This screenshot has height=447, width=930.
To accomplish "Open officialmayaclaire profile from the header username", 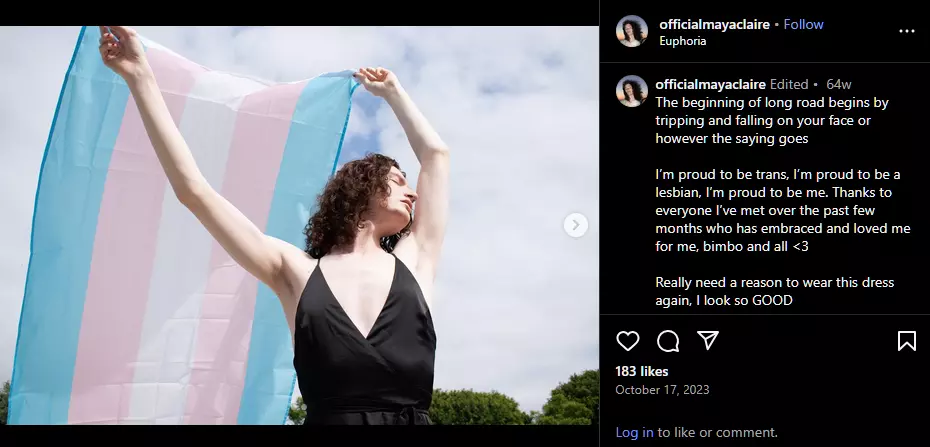I will click(x=714, y=24).
